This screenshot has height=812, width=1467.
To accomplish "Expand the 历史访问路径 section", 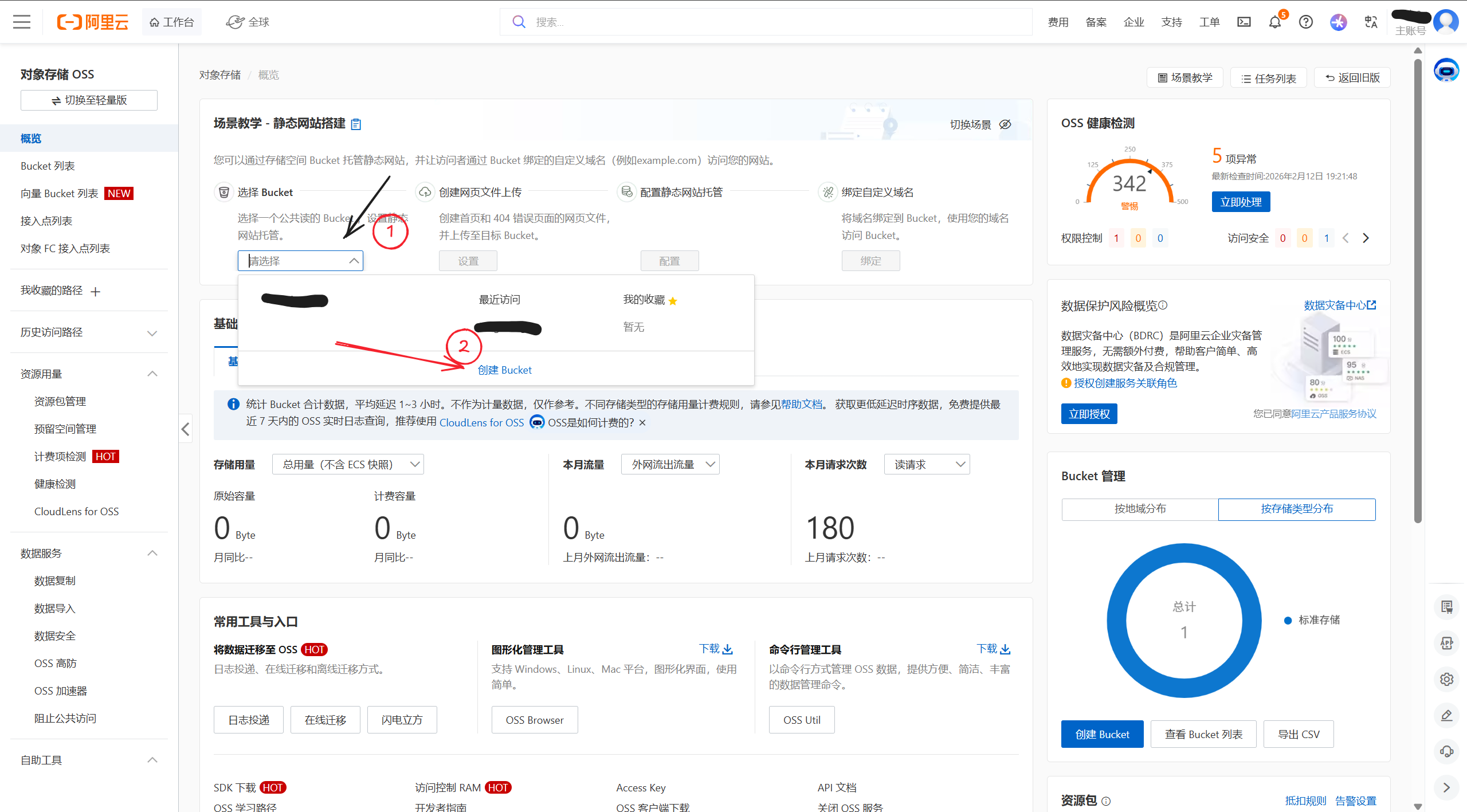I will click(x=152, y=333).
